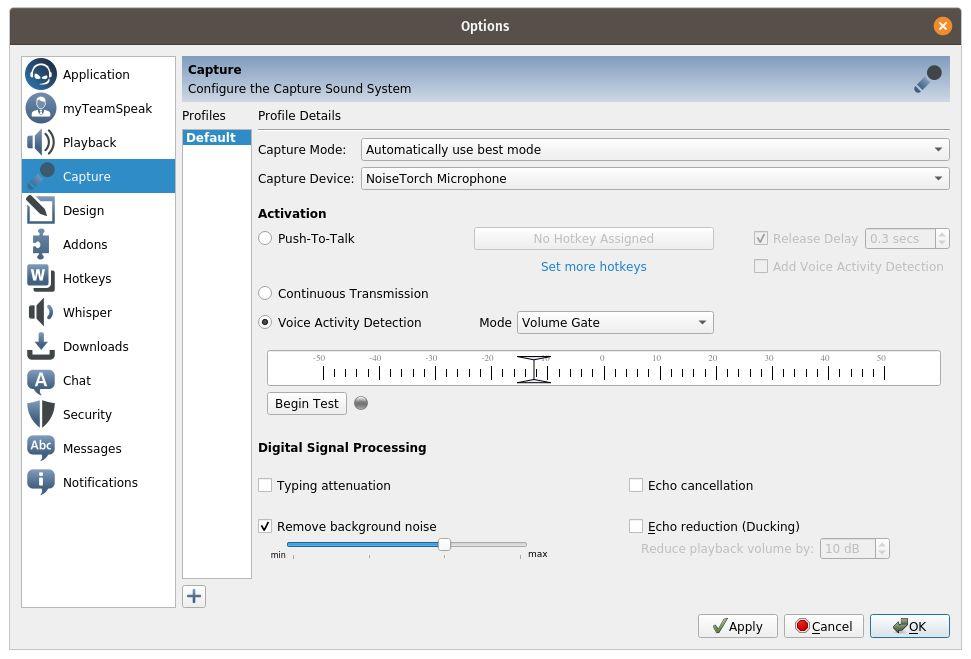Click the Whisper speaker icon
Viewport: 971px width, 659px height.
coord(41,312)
